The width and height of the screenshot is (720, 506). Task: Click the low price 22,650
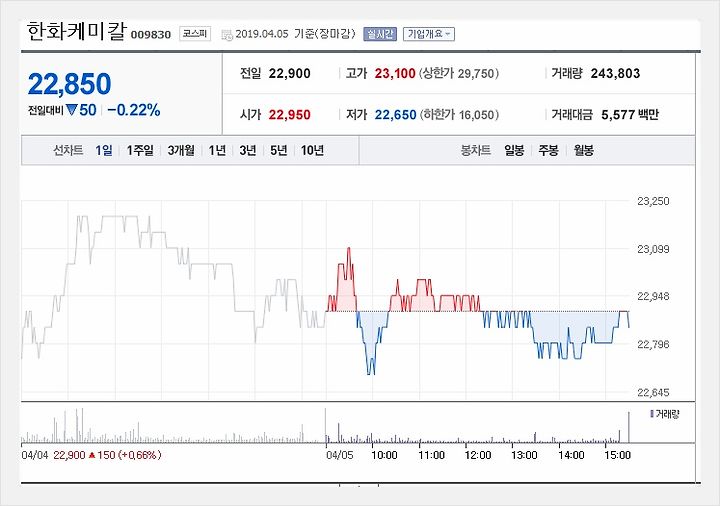395,114
